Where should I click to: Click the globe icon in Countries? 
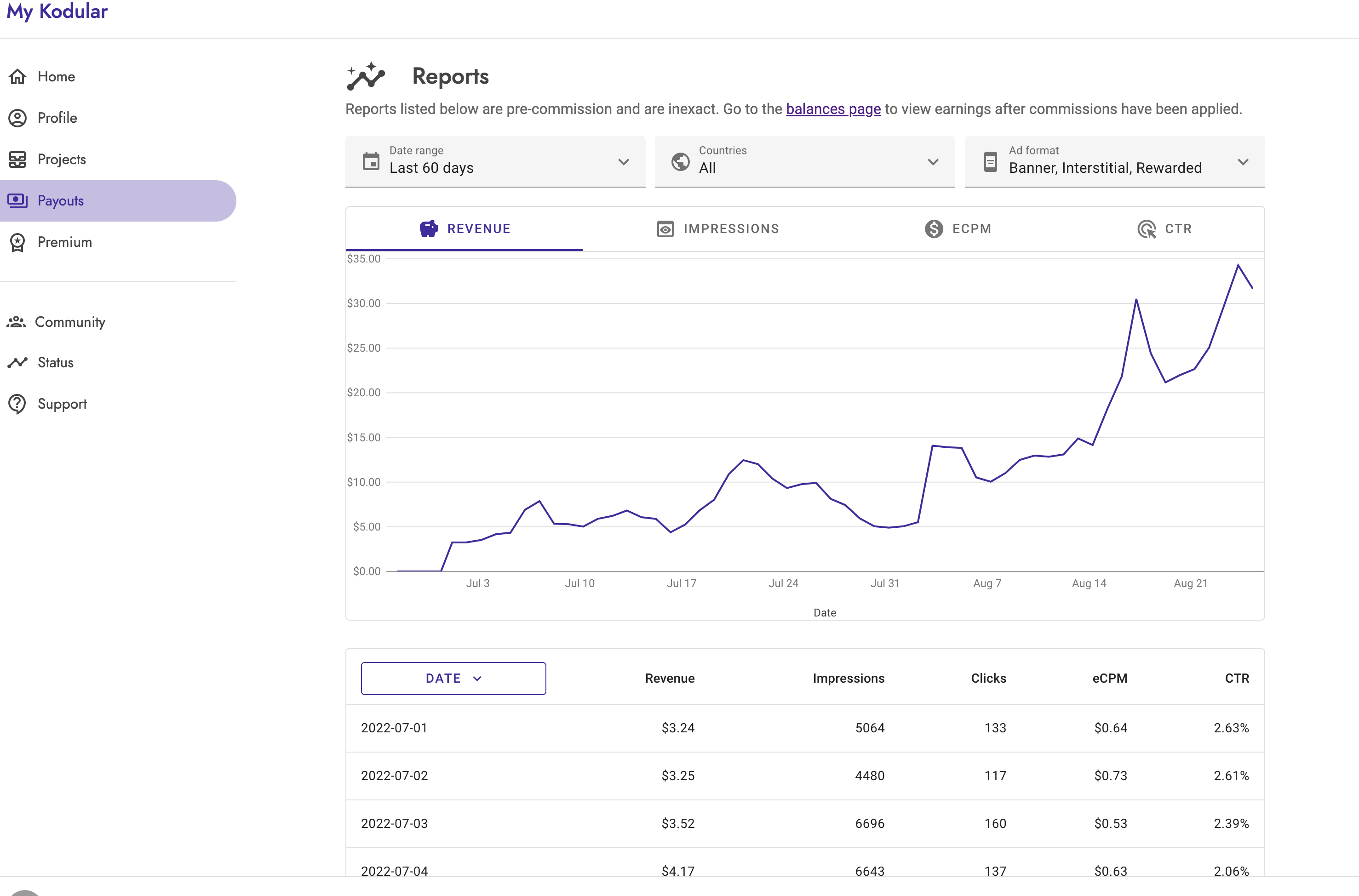coord(680,162)
